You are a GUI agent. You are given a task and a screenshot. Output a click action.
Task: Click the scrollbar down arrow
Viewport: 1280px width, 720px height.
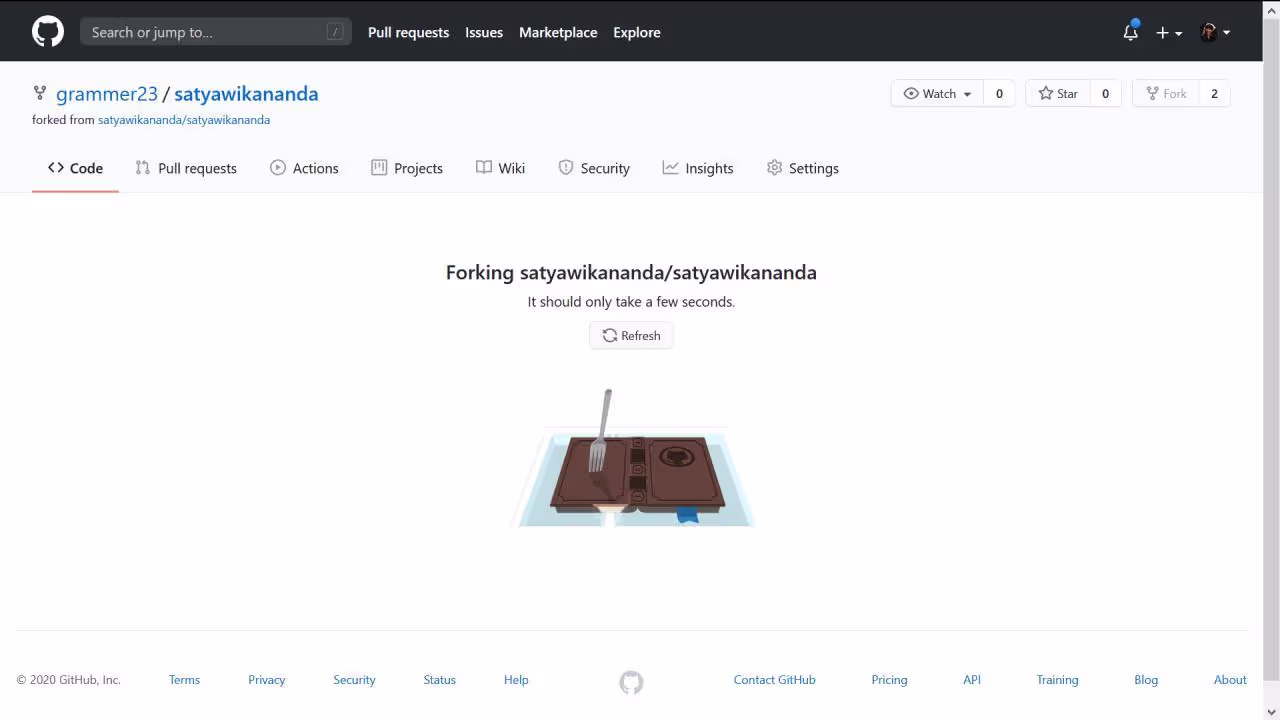1271,711
